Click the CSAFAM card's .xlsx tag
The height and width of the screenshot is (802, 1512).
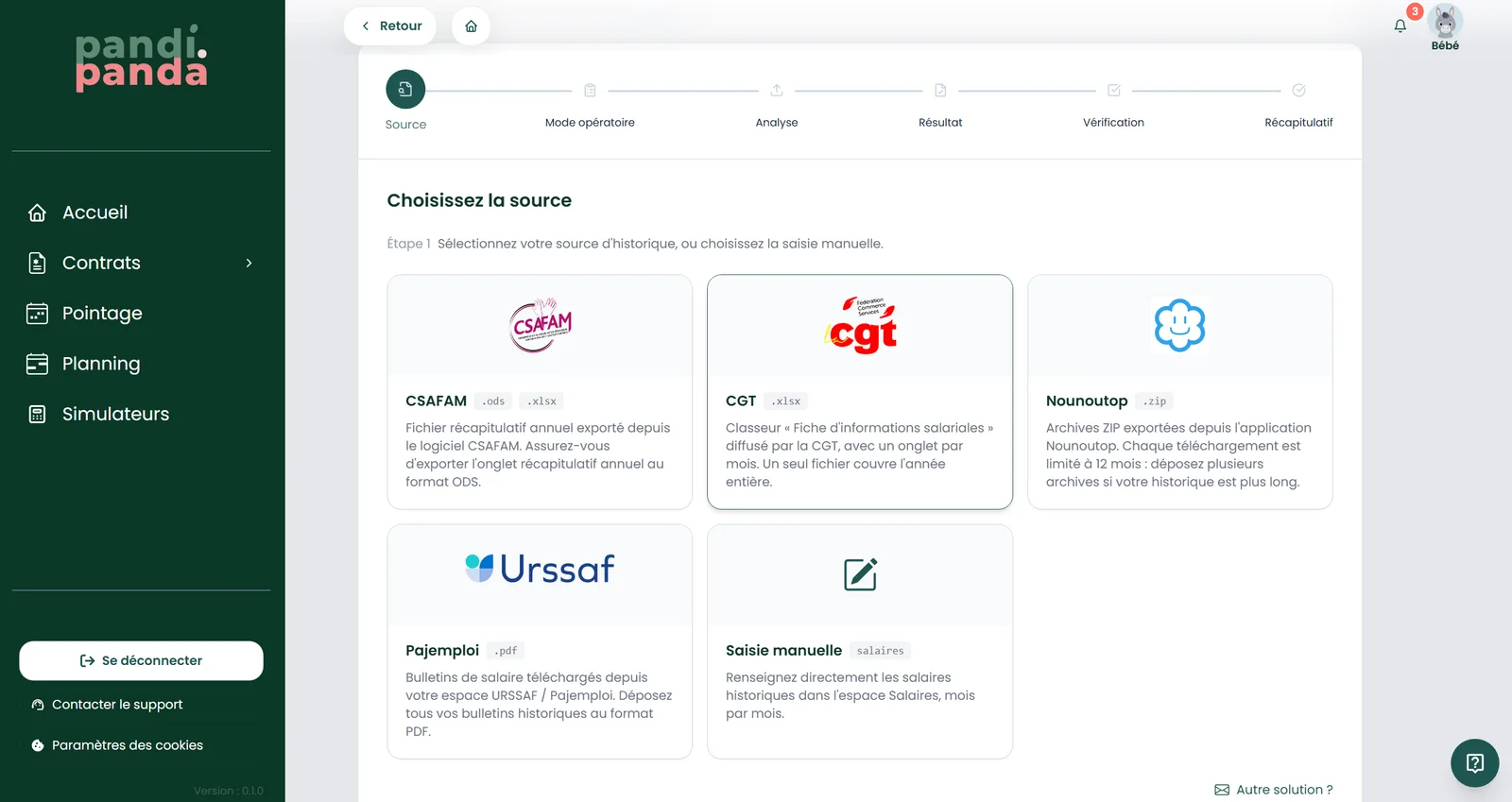tap(542, 401)
